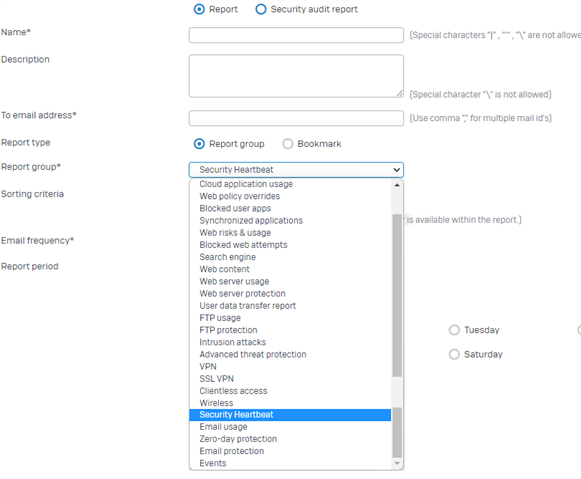Click into the Name input field
The width and height of the screenshot is (581, 479).
(x=296, y=35)
